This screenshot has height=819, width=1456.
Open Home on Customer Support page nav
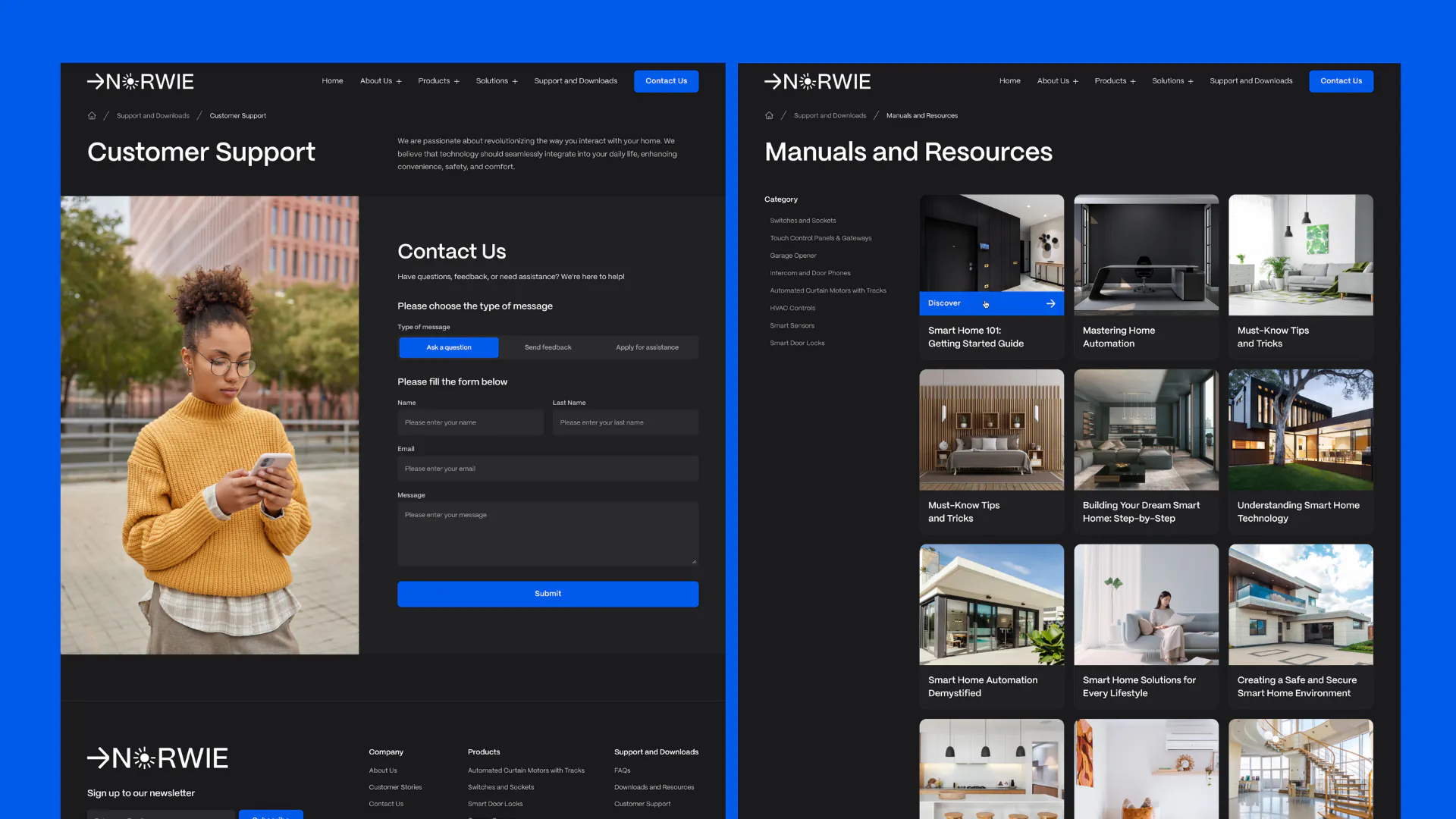click(332, 81)
